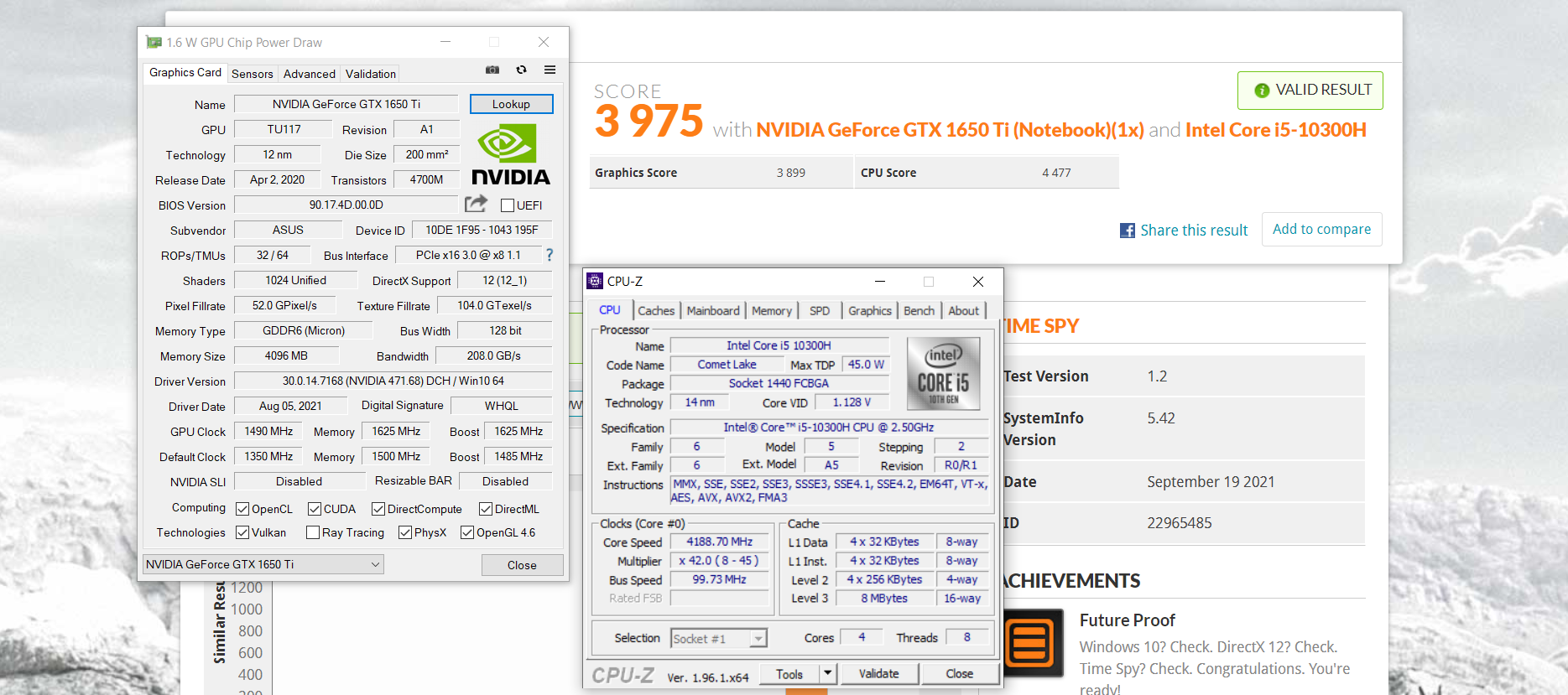
Task: Open the GPU-Z hamburger menu
Action: click(550, 70)
